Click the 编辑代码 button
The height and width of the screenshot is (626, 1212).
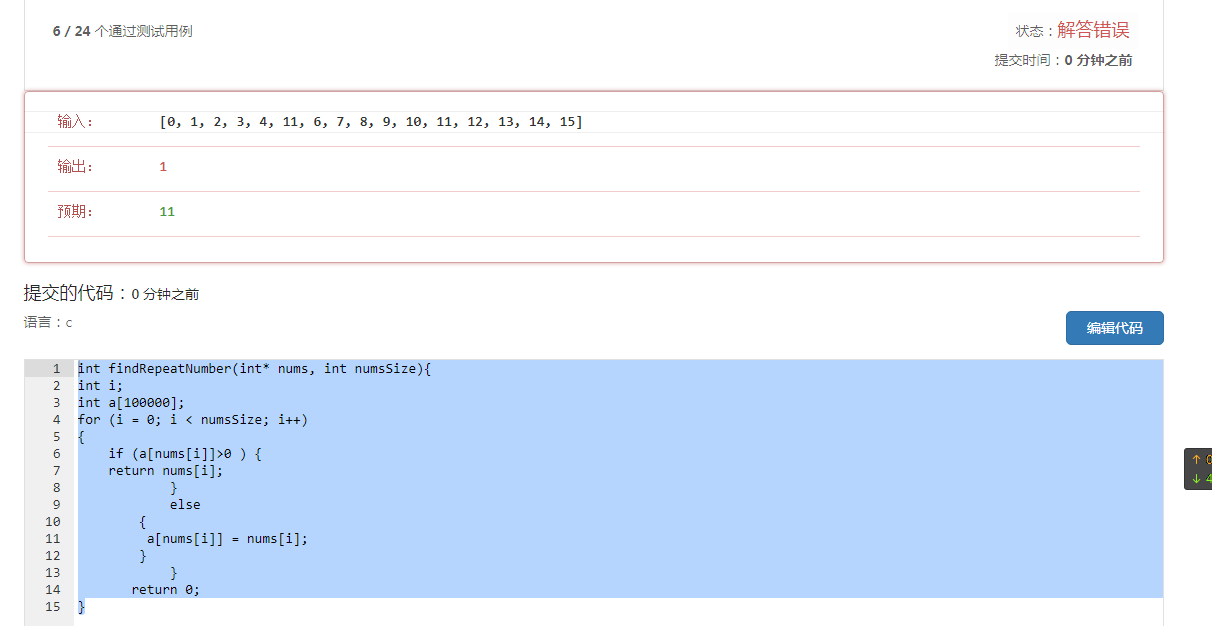[x=1114, y=328]
